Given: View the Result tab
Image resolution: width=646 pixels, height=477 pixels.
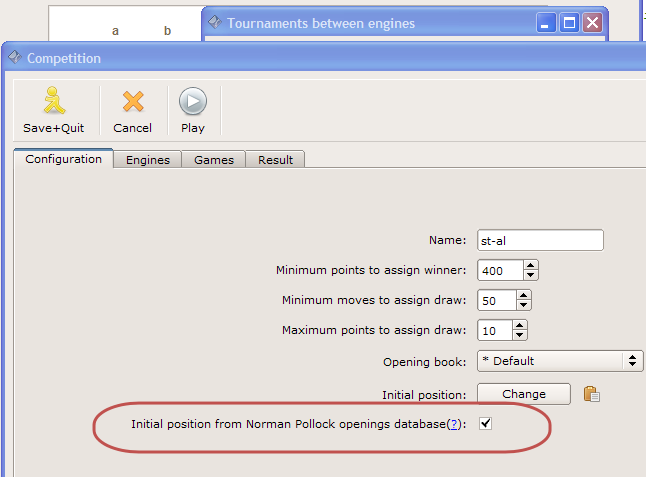Looking at the screenshot, I should [275, 160].
